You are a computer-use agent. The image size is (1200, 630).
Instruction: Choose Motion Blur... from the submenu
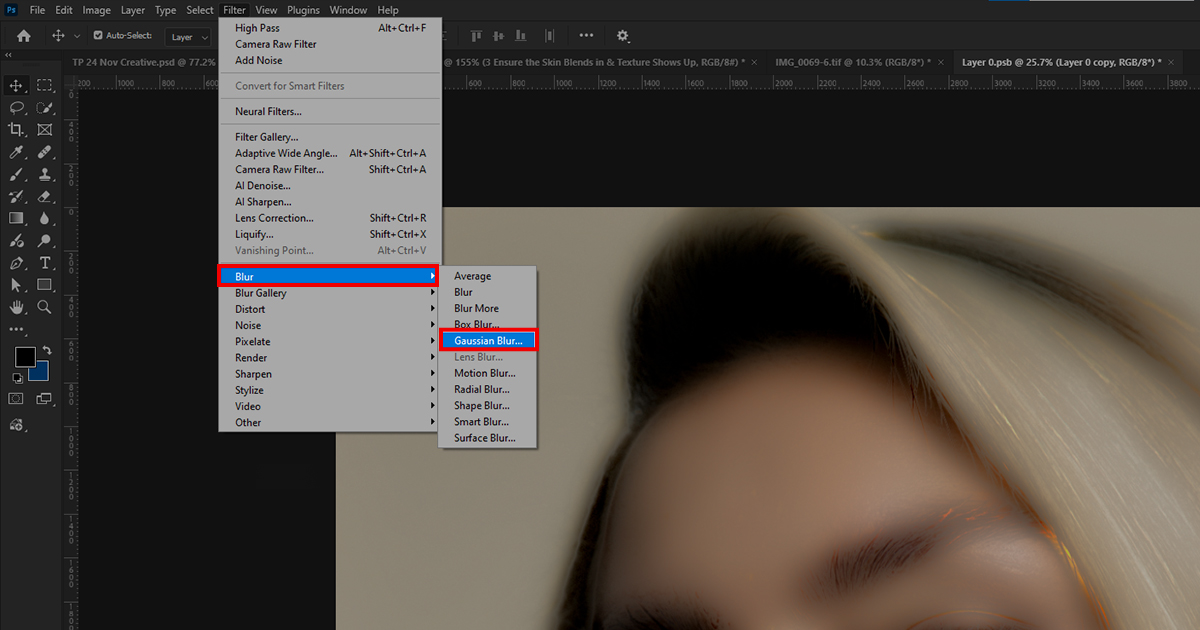pyautogui.click(x=489, y=373)
